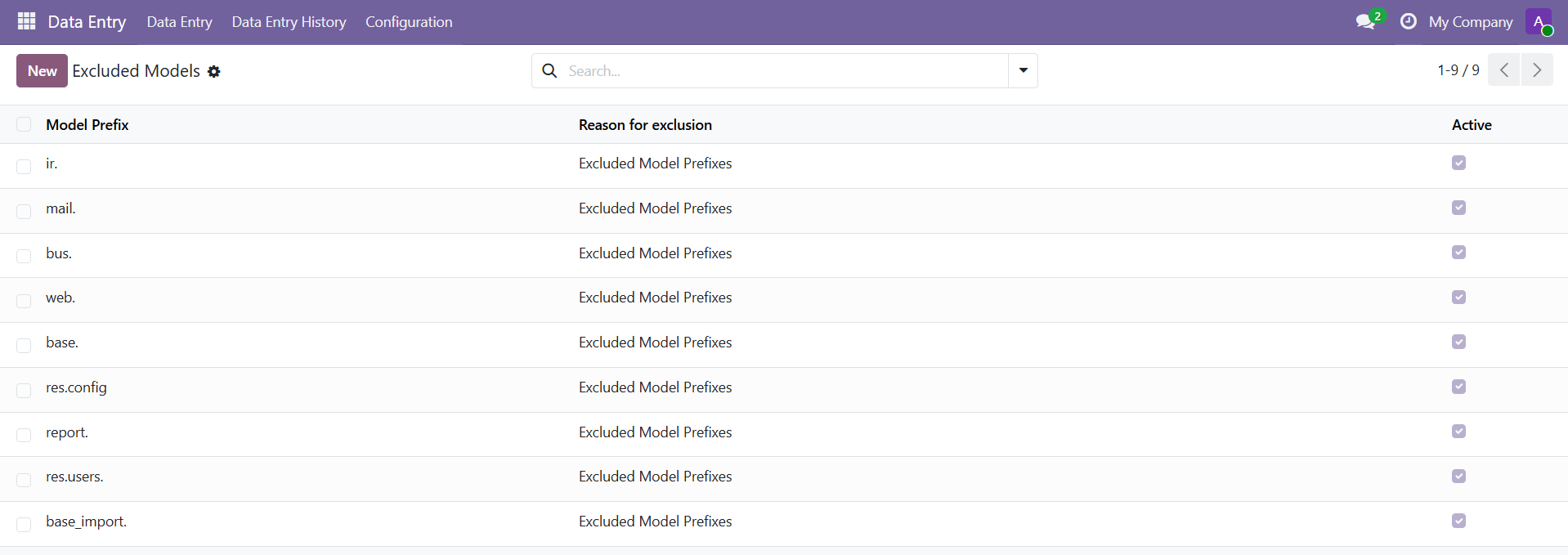Open the Data Entry menu

[179, 22]
